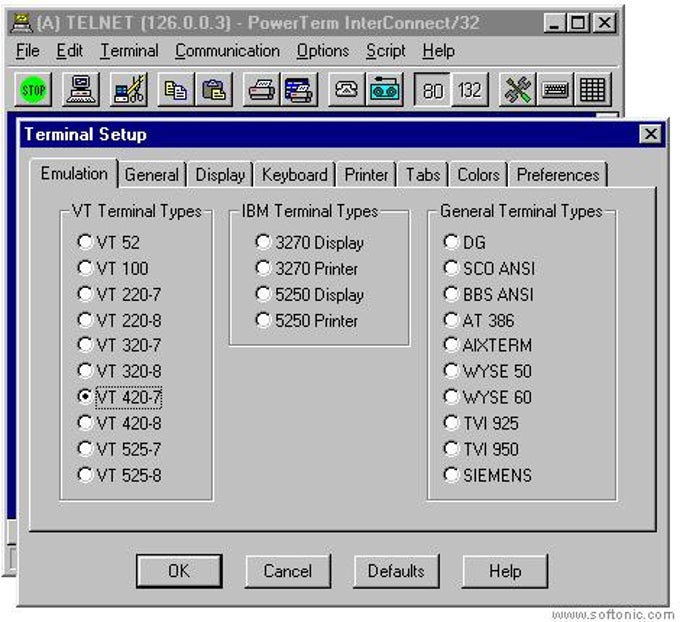This screenshot has width=680, height=622.
Task: Select the DG terminal type
Action: tap(451, 242)
